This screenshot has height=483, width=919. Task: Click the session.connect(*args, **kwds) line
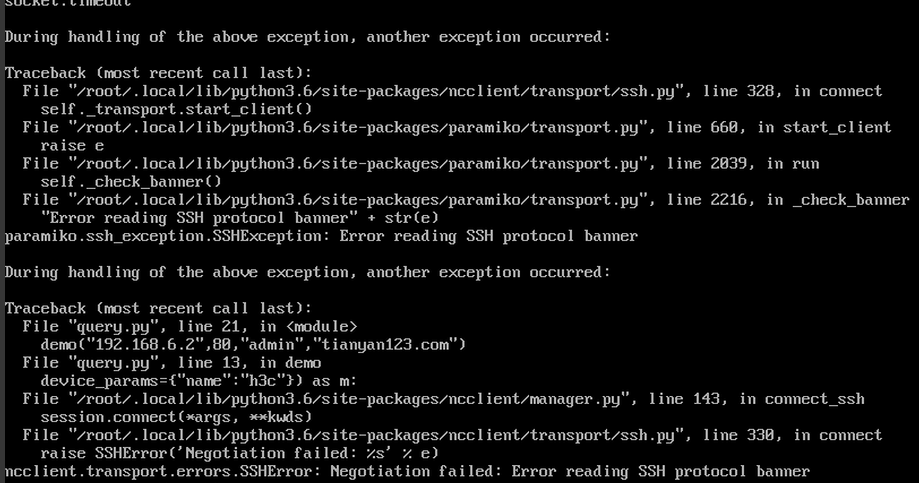click(176, 416)
